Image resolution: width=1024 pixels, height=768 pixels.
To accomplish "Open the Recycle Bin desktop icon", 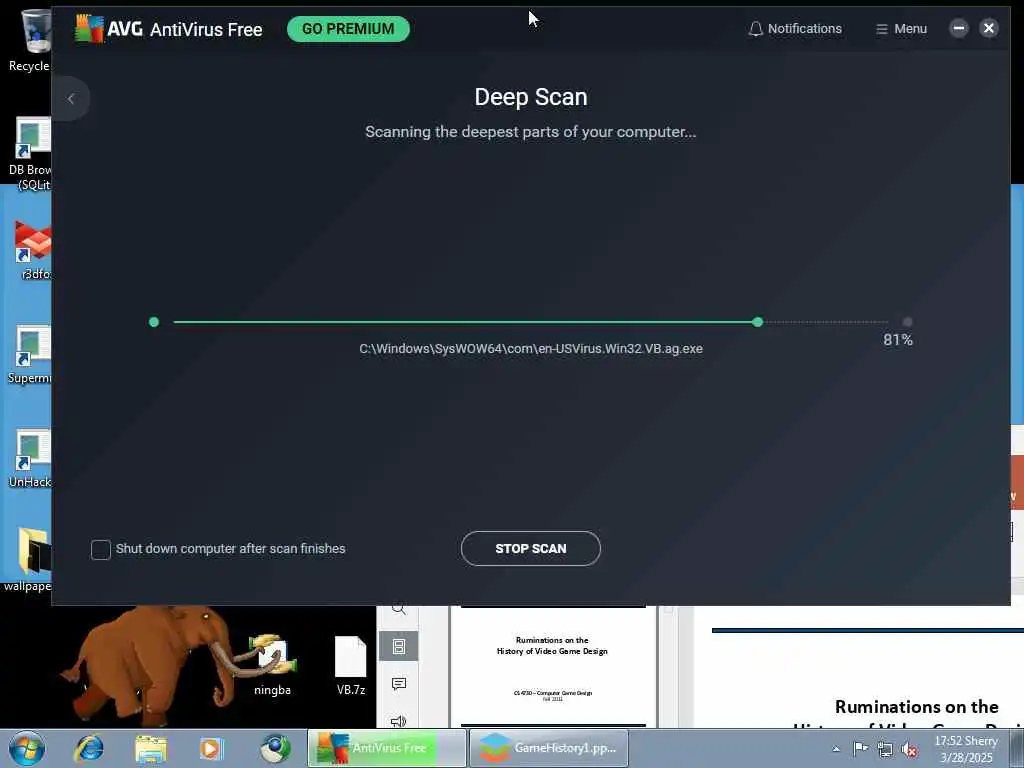I will [x=29, y=40].
